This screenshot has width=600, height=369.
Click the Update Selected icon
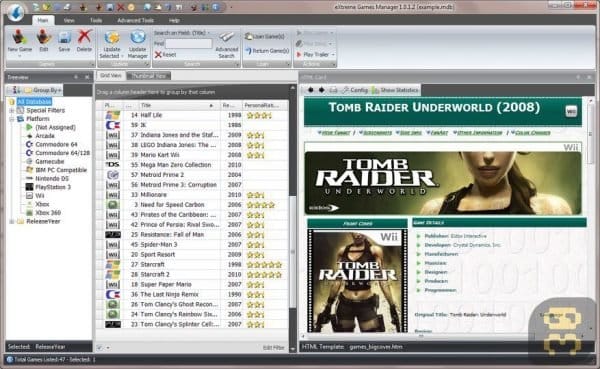coord(112,38)
